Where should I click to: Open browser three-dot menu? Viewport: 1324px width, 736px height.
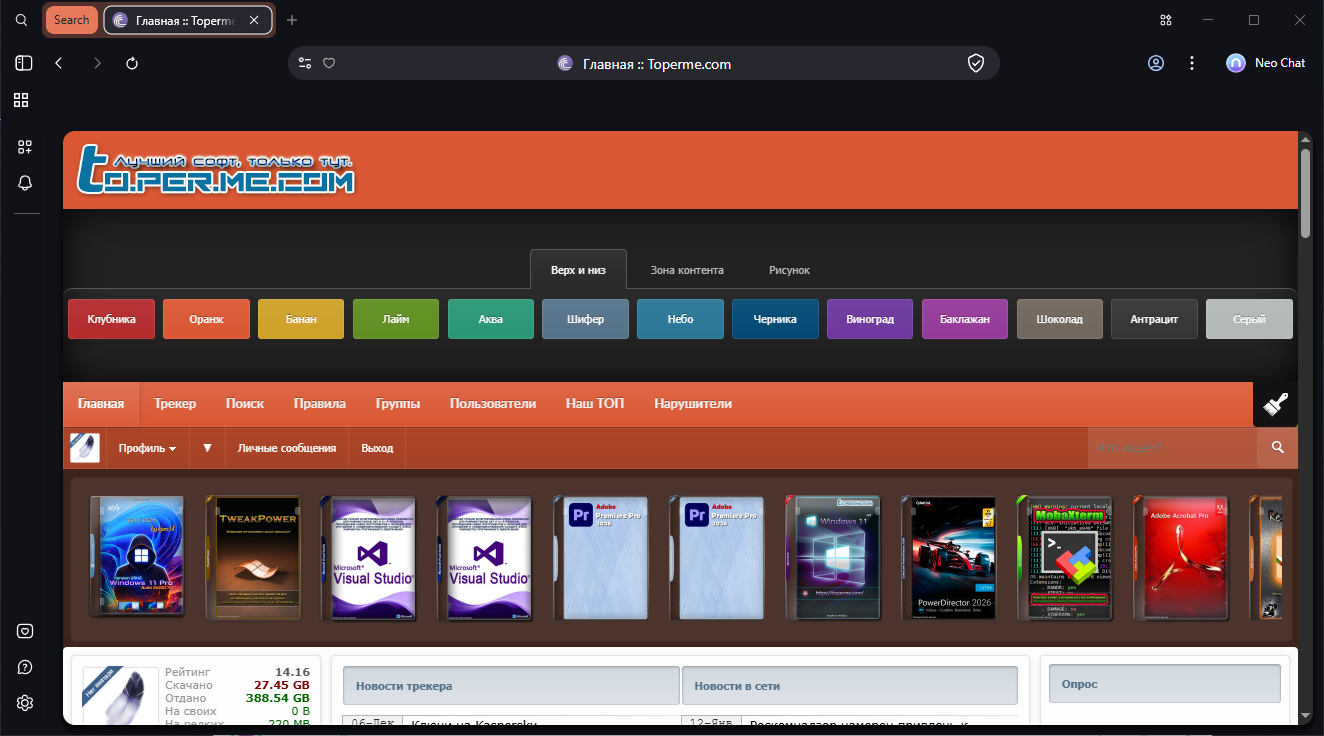pyautogui.click(x=1192, y=63)
